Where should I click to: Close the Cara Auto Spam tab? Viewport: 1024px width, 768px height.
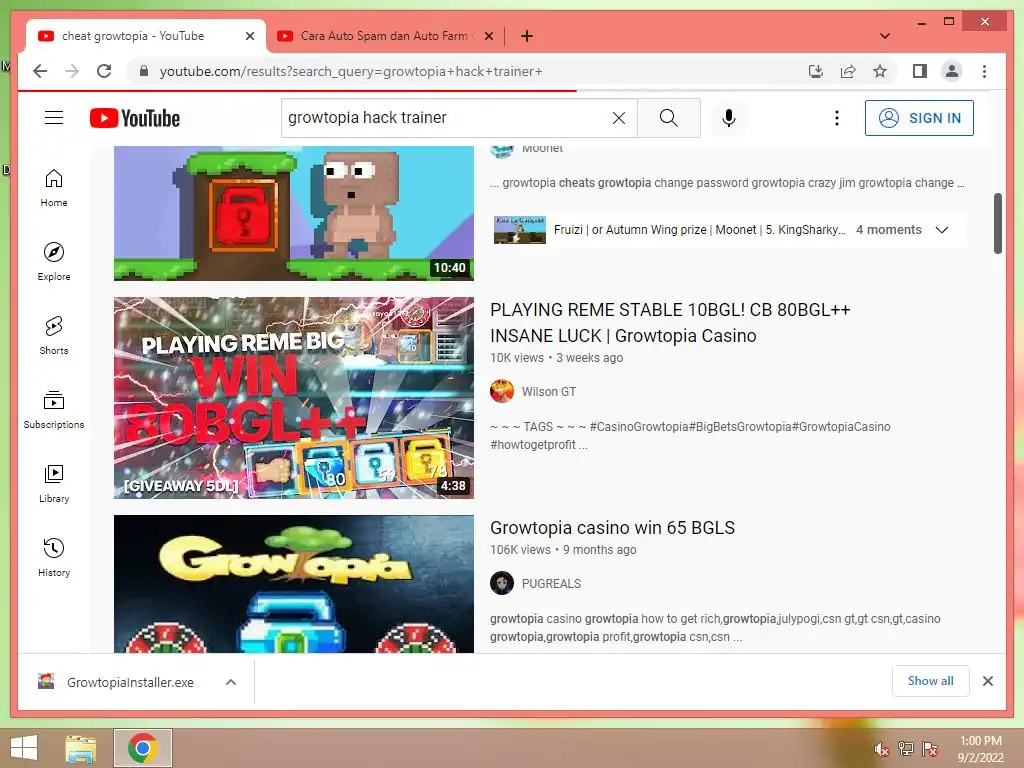click(x=488, y=36)
